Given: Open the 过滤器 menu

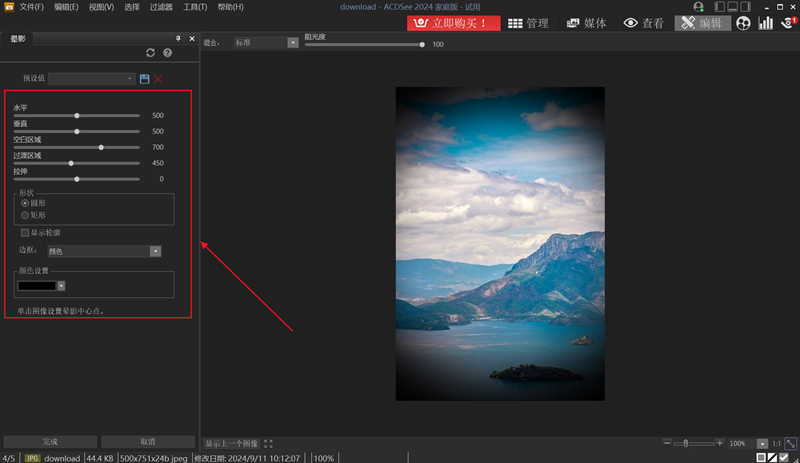Looking at the screenshot, I should click(162, 7).
